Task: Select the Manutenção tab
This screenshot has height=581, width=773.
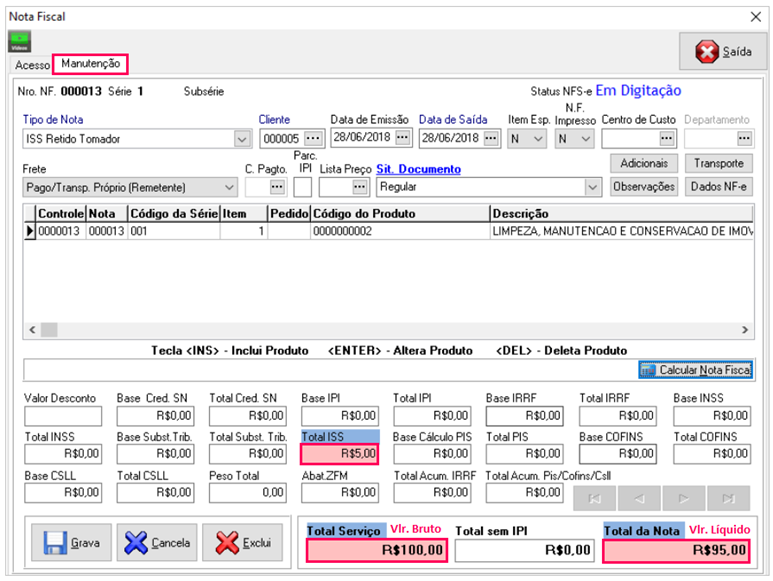Action: (x=90, y=64)
